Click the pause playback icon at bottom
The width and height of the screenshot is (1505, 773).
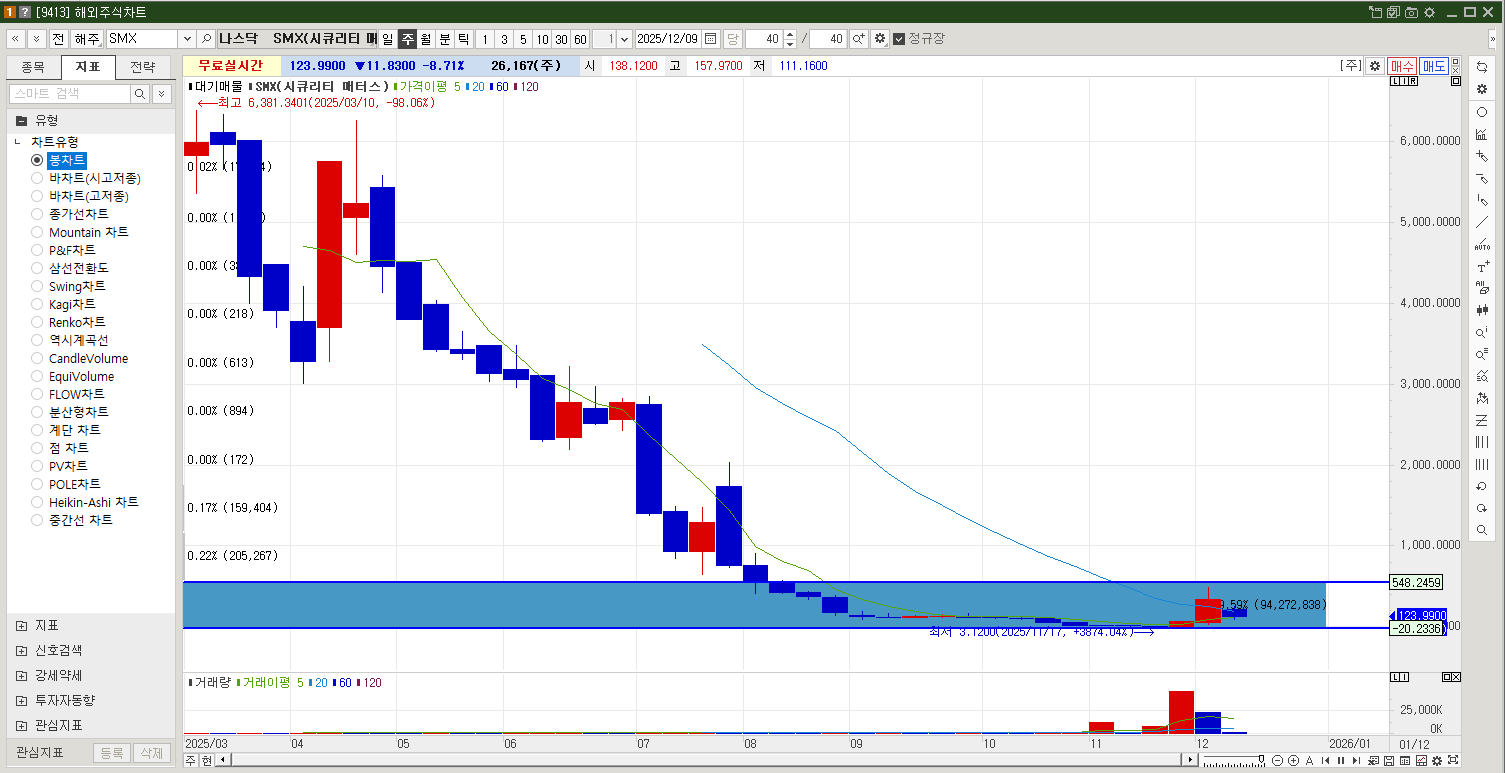[1341, 760]
